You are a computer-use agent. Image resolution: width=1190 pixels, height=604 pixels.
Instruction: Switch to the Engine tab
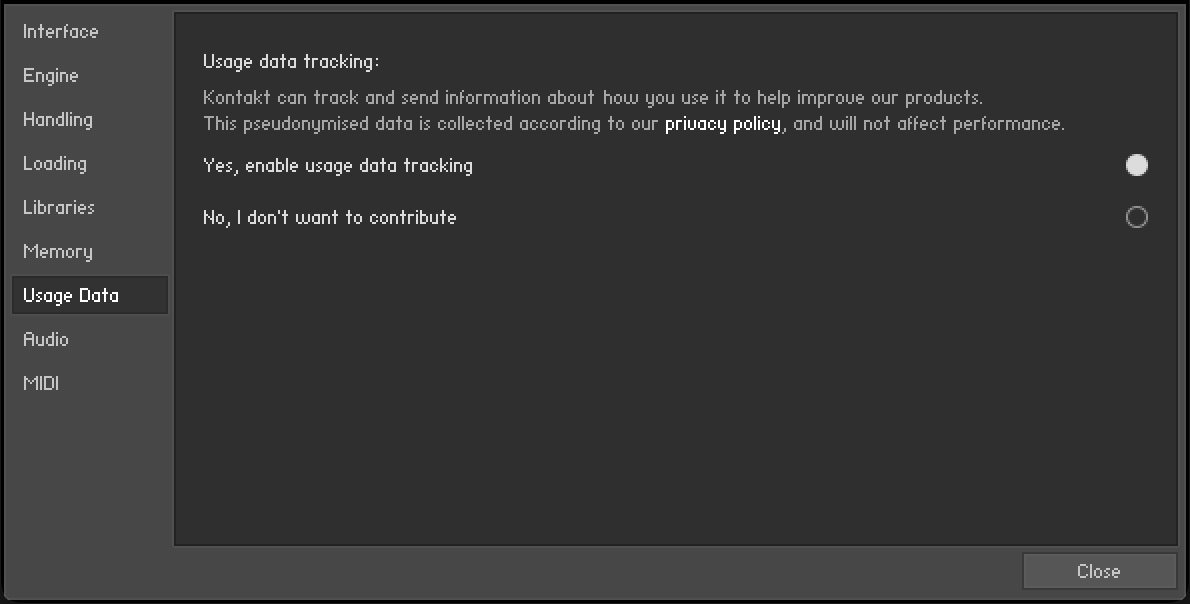click(51, 76)
